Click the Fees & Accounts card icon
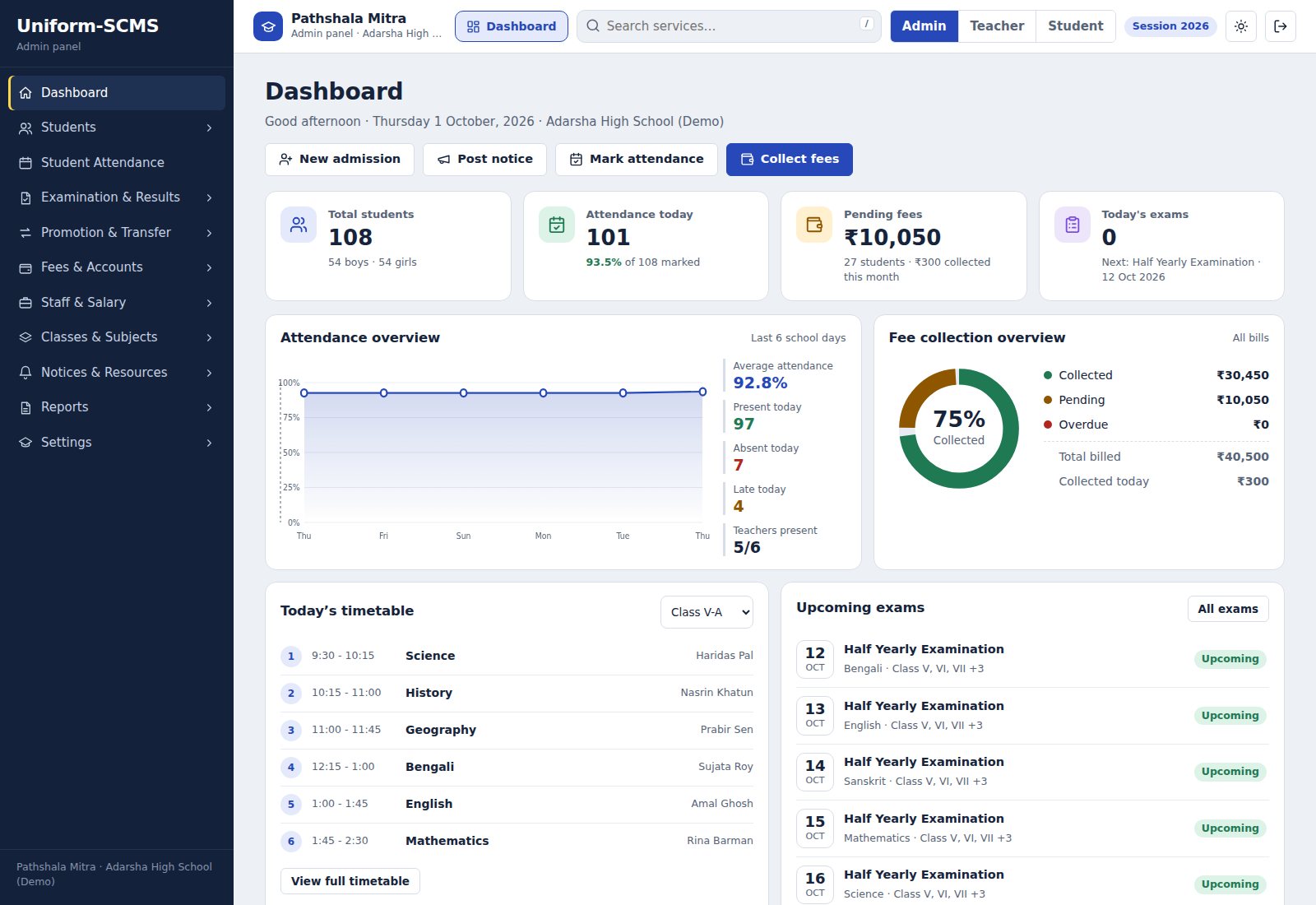Screen dimensions: 1316x905 [25, 267]
